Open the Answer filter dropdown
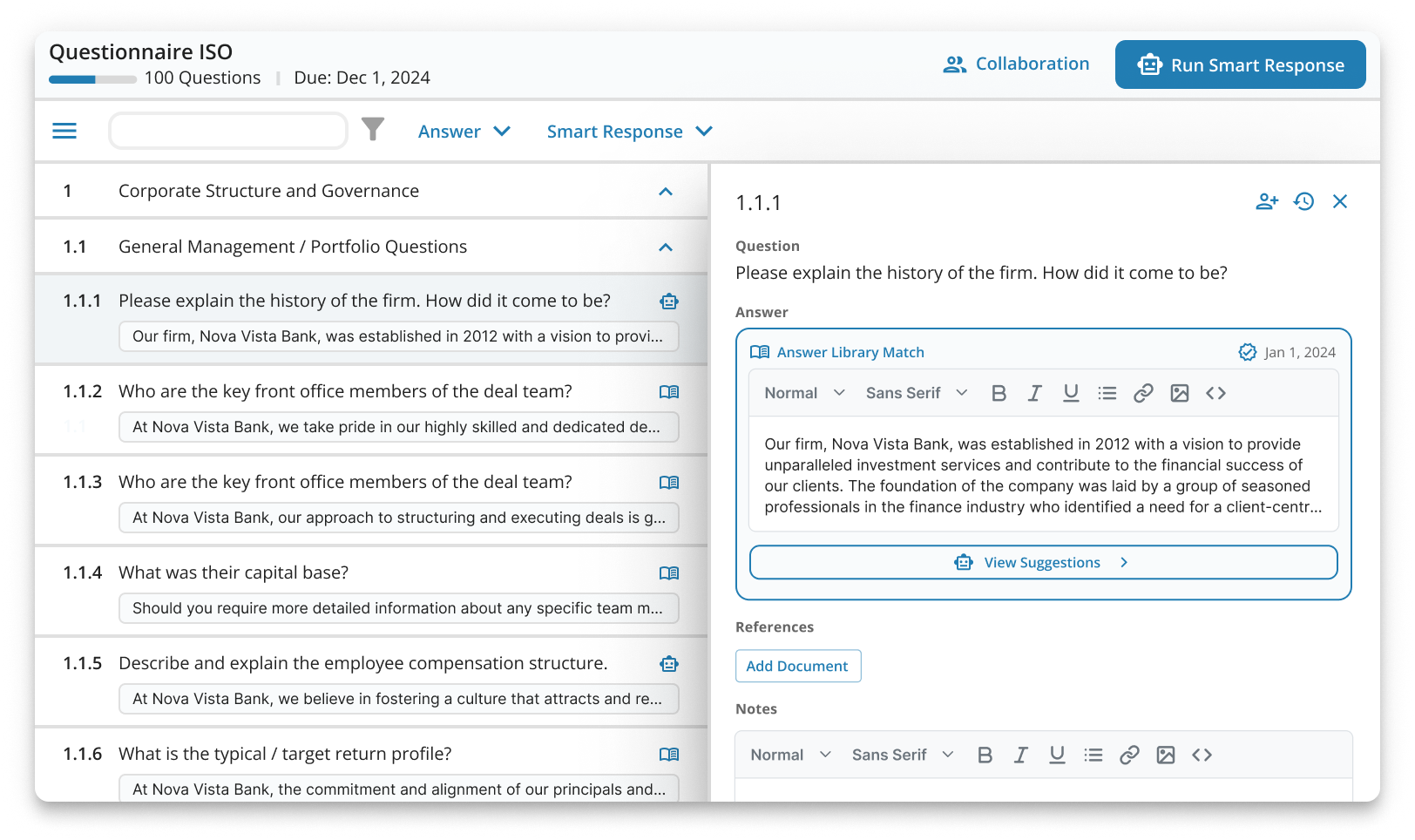The width and height of the screenshot is (1415, 840). [x=464, y=132]
